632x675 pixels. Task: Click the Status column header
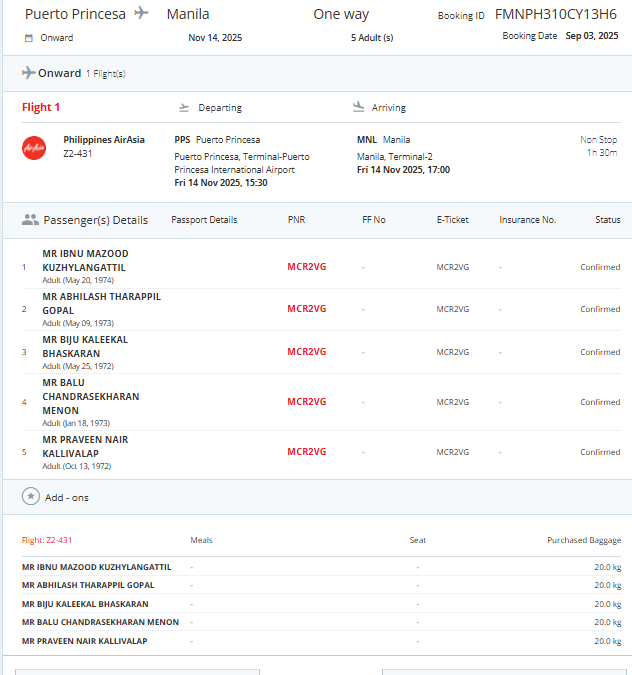coord(608,220)
